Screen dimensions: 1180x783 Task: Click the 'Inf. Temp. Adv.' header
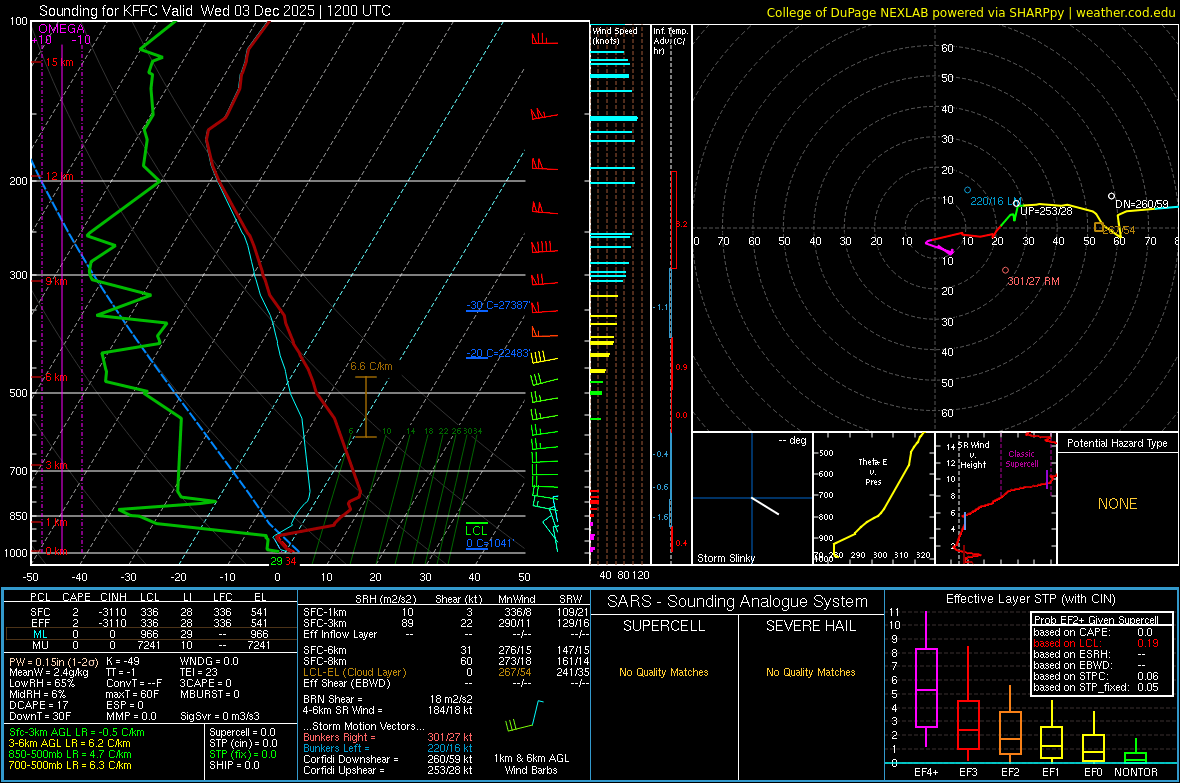coord(670,40)
